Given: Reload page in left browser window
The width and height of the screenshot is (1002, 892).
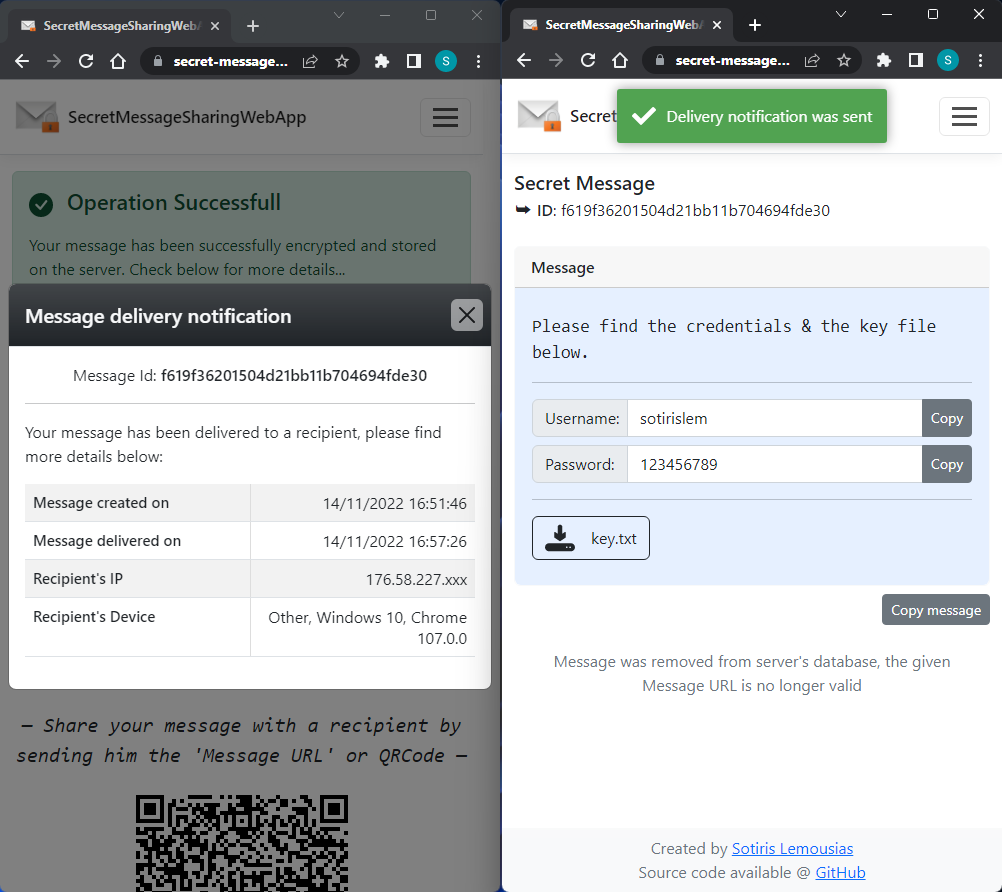Looking at the screenshot, I should click(x=86, y=61).
